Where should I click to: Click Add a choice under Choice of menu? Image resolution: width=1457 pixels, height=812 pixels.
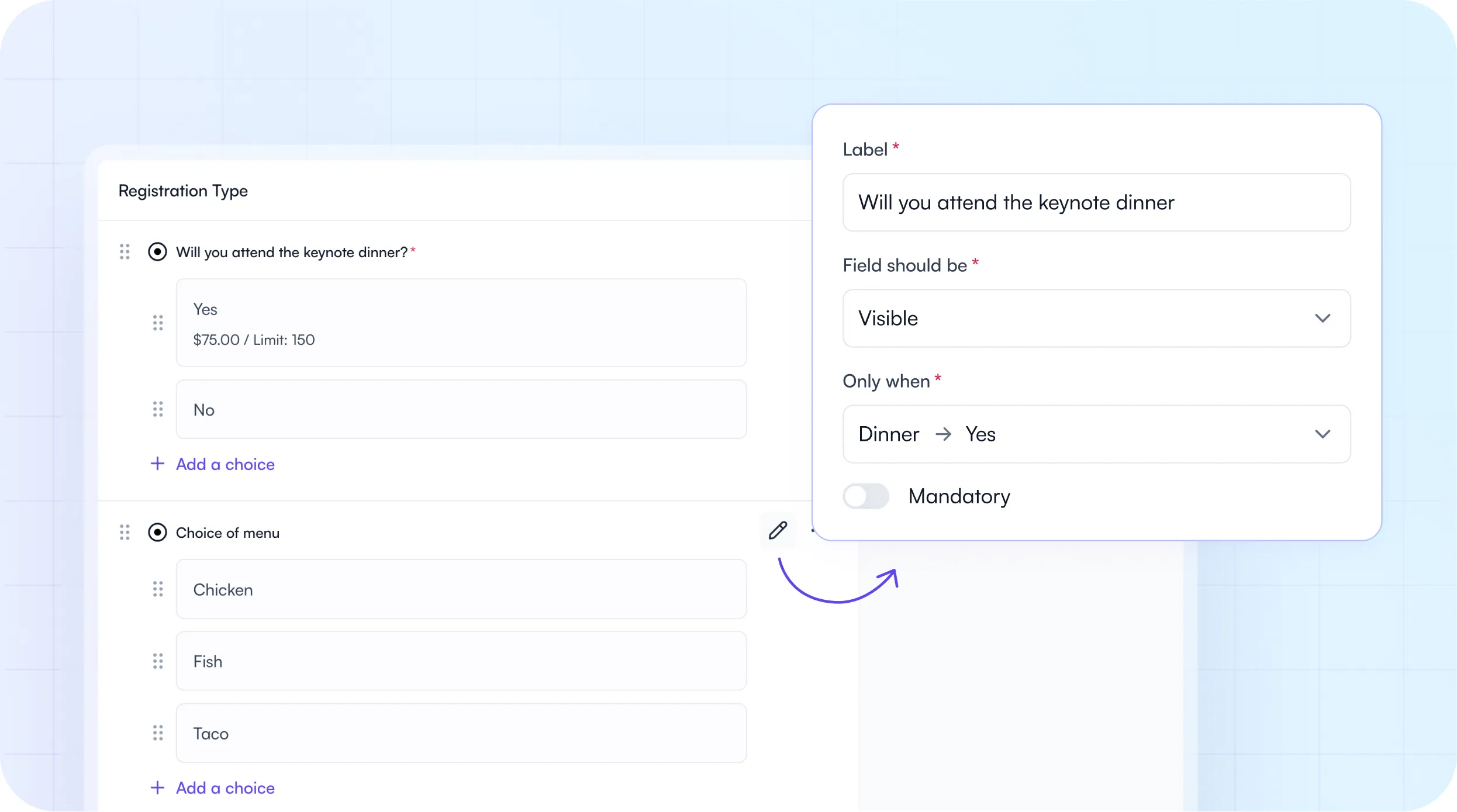(x=225, y=788)
